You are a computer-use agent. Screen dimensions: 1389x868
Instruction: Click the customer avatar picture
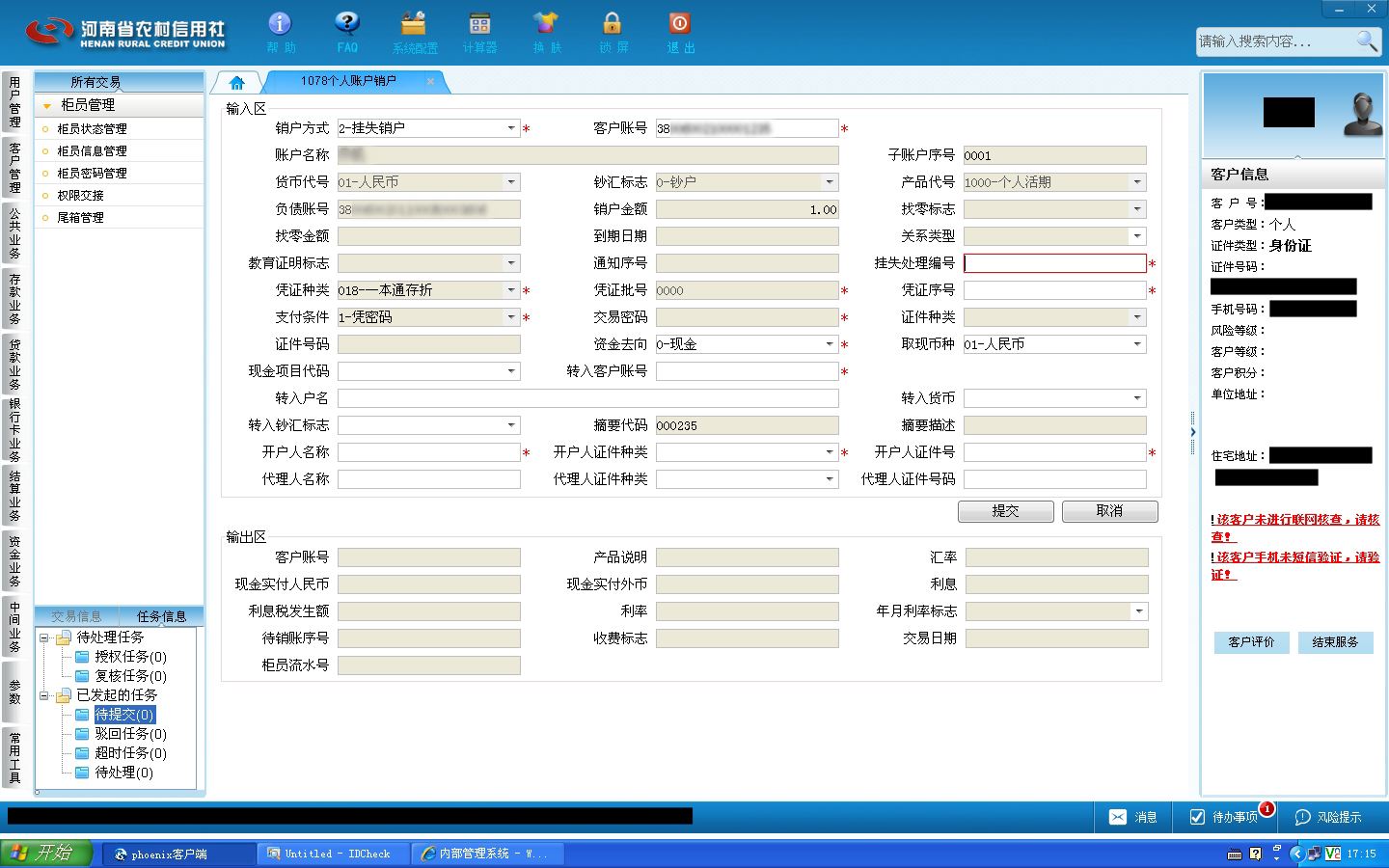coord(1362,114)
